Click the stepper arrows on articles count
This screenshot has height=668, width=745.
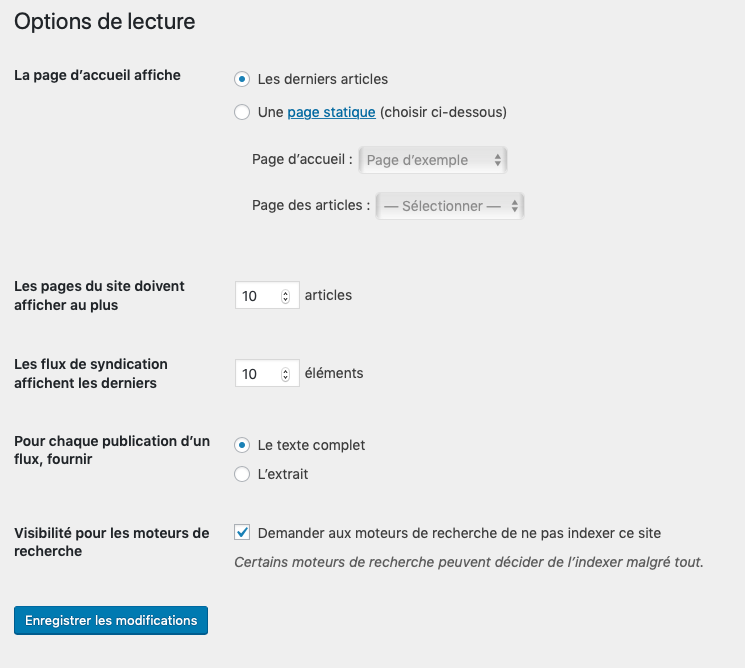(x=286, y=296)
